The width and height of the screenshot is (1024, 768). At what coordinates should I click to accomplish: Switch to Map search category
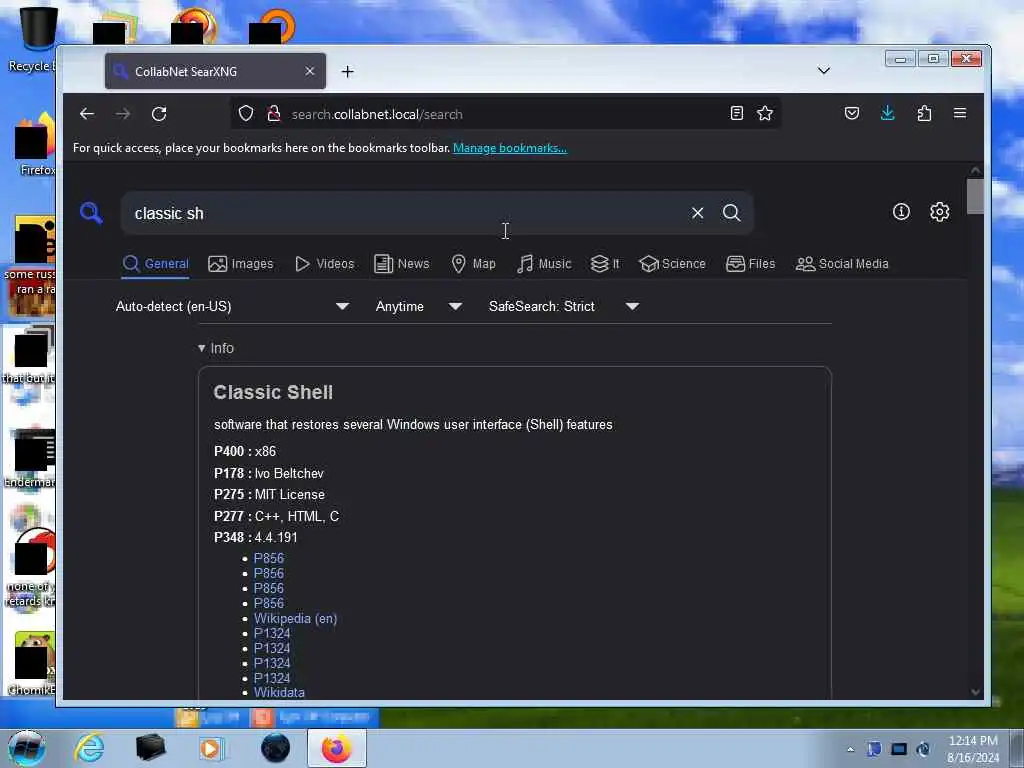point(473,264)
